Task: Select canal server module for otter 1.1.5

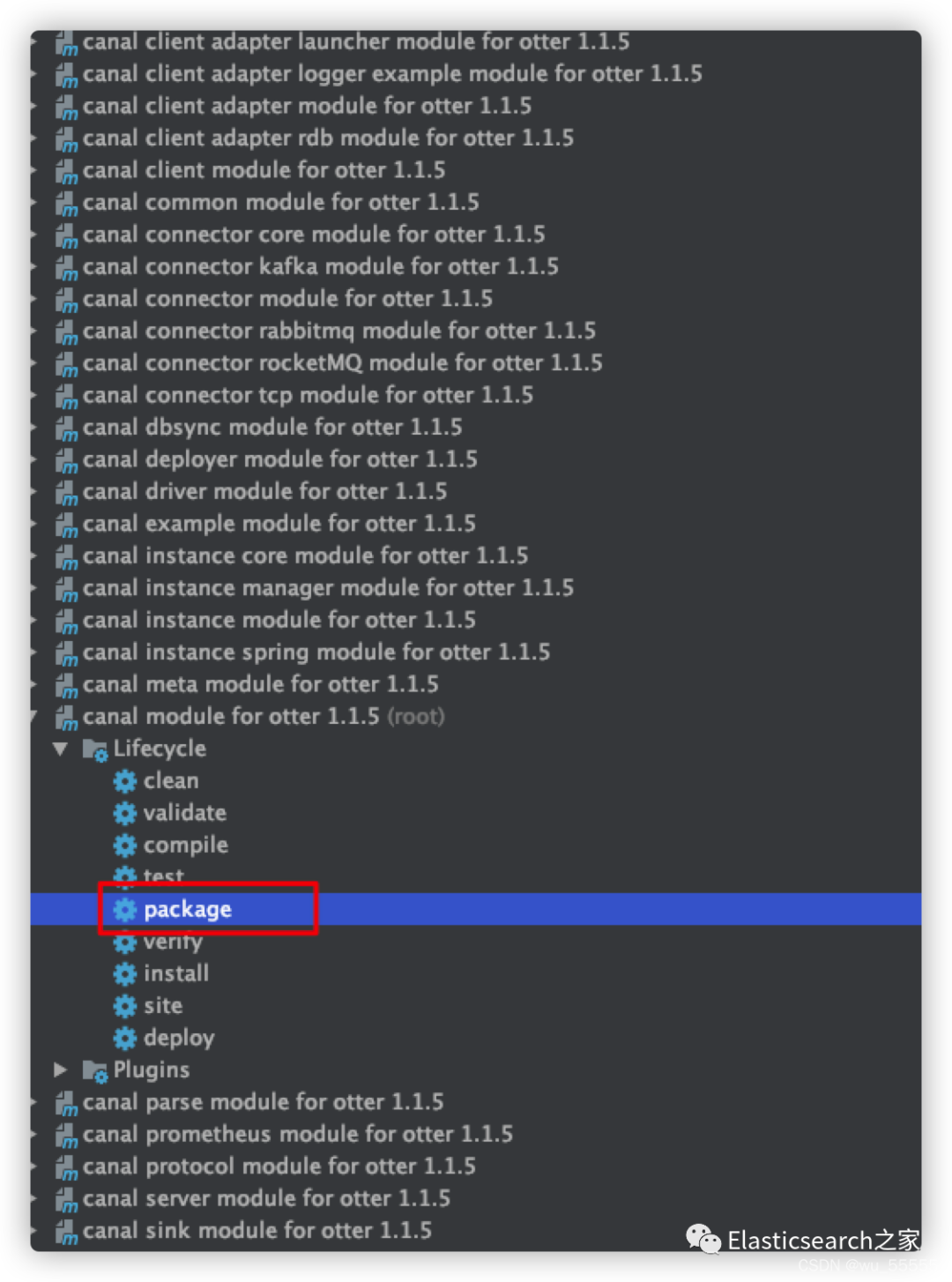Action: (476, 1198)
